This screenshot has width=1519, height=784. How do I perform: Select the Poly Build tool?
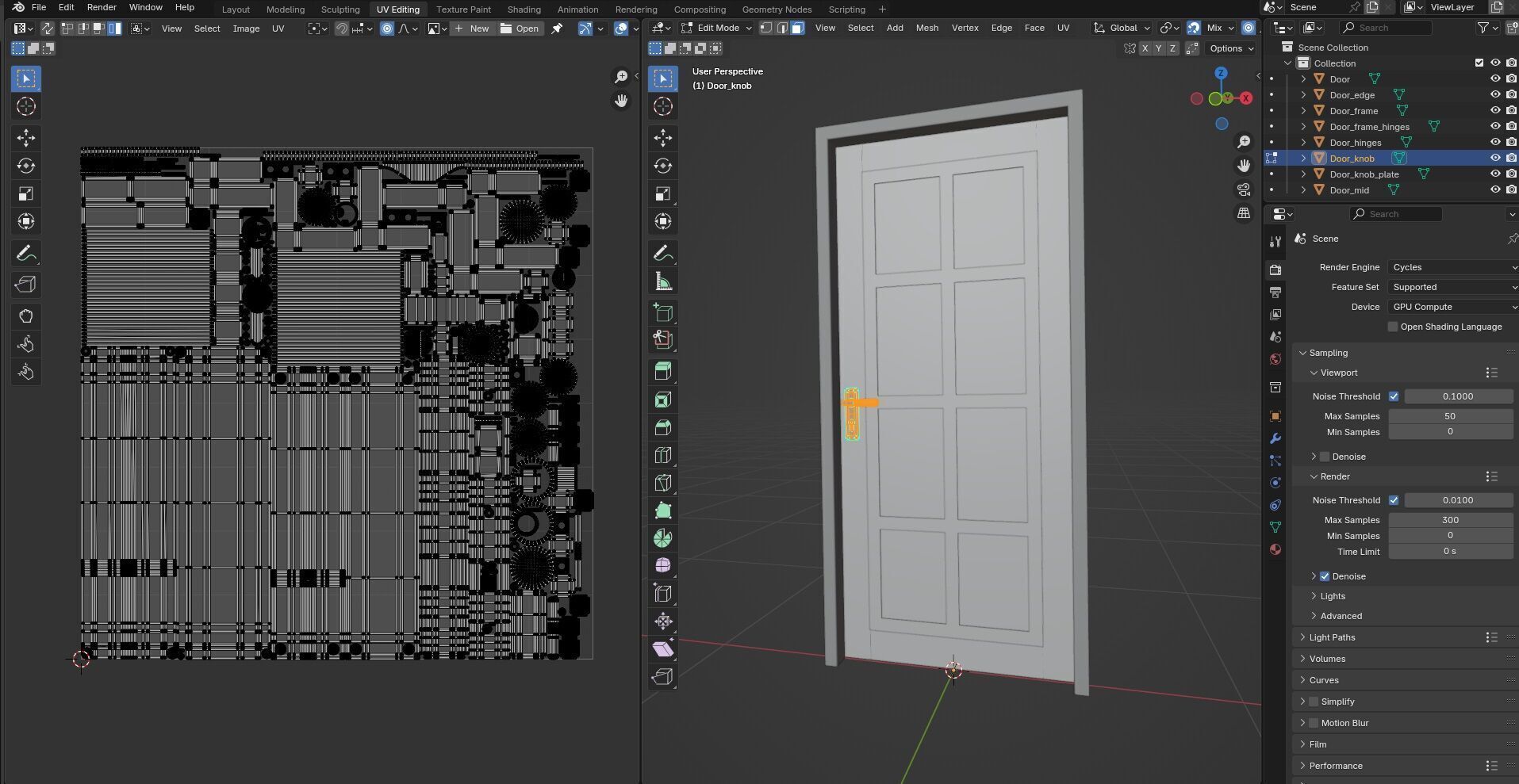(x=663, y=511)
